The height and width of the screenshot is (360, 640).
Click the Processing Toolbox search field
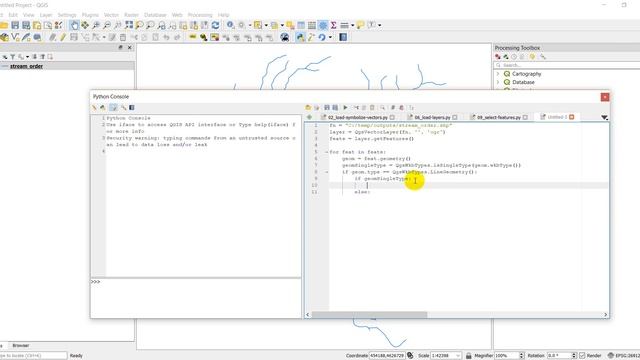tap(567, 65)
